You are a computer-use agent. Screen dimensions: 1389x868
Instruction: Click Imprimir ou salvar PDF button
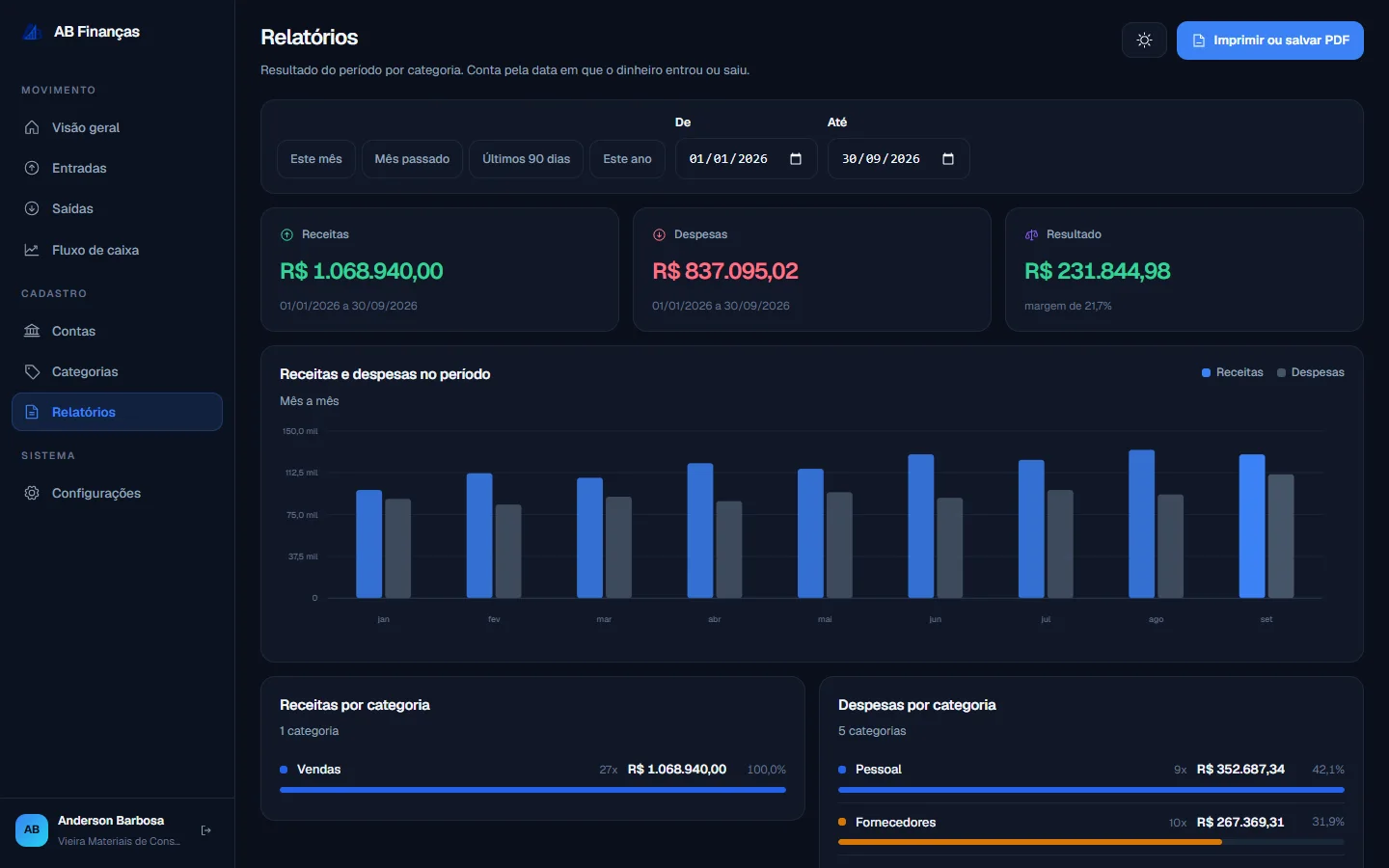[x=1269, y=41]
